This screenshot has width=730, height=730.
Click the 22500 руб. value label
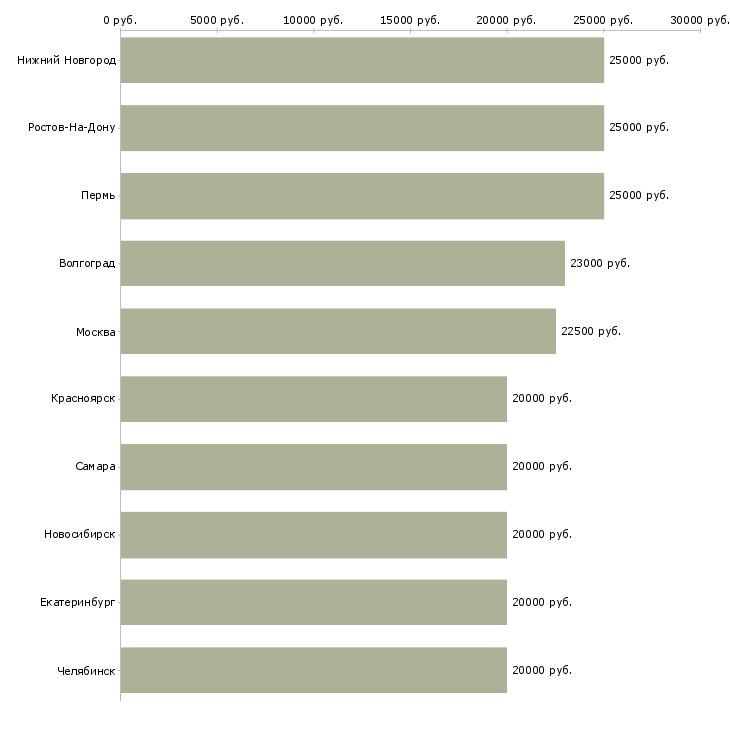[591, 331]
